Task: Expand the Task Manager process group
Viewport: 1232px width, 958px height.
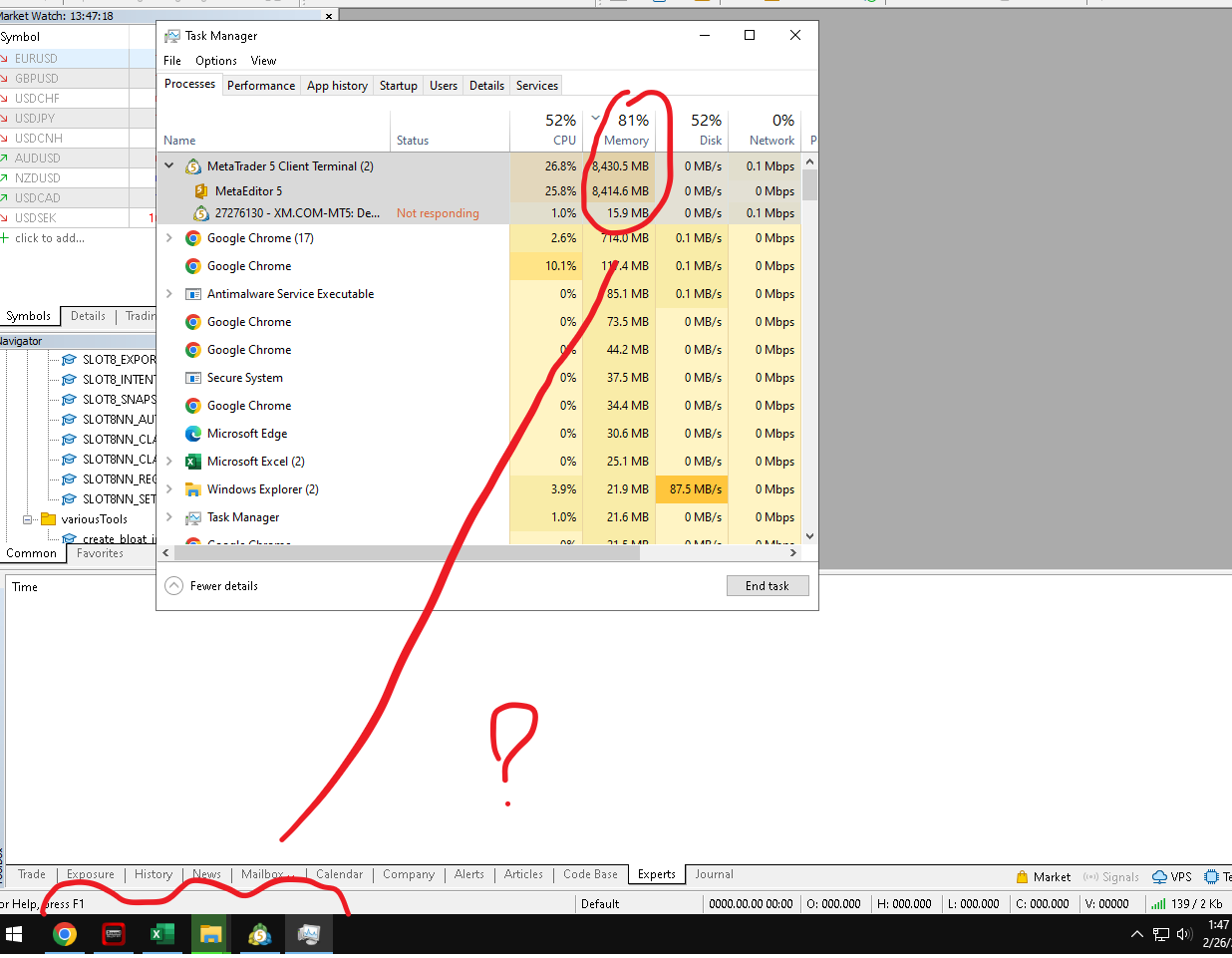Action: [169, 517]
